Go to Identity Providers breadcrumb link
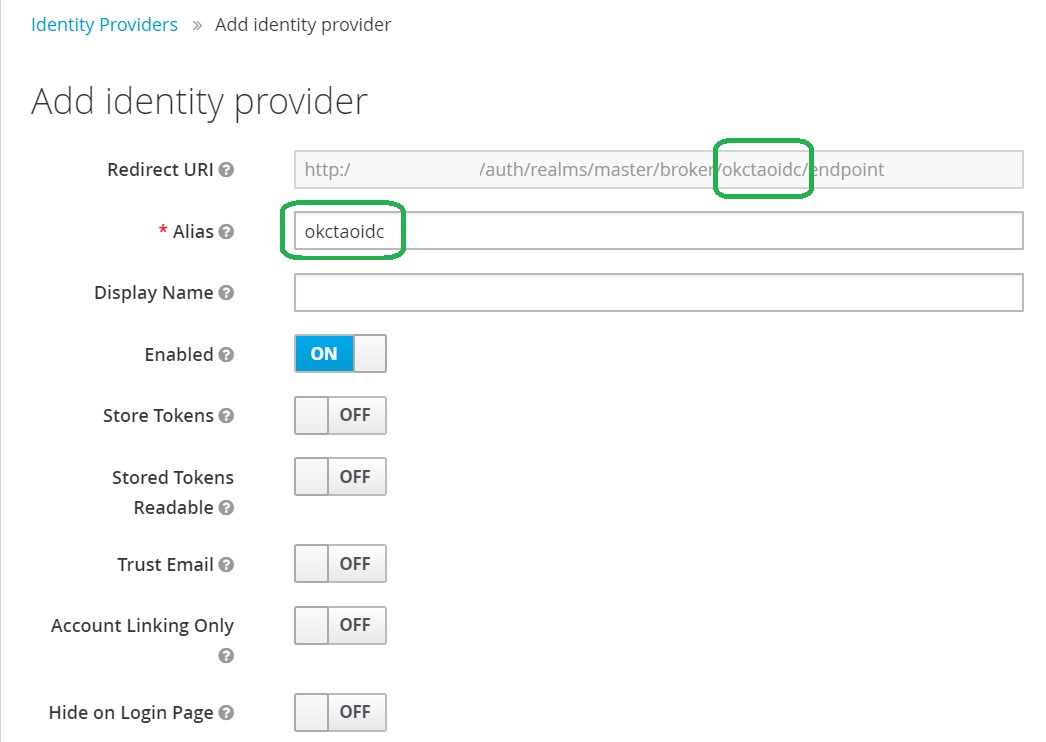 (104, 25)
